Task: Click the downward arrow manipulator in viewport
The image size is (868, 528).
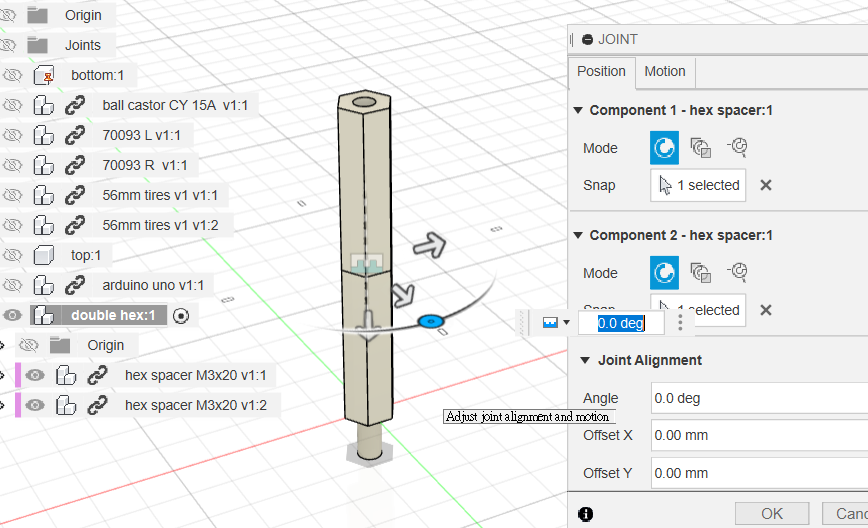Action: [x=367, y=325]
